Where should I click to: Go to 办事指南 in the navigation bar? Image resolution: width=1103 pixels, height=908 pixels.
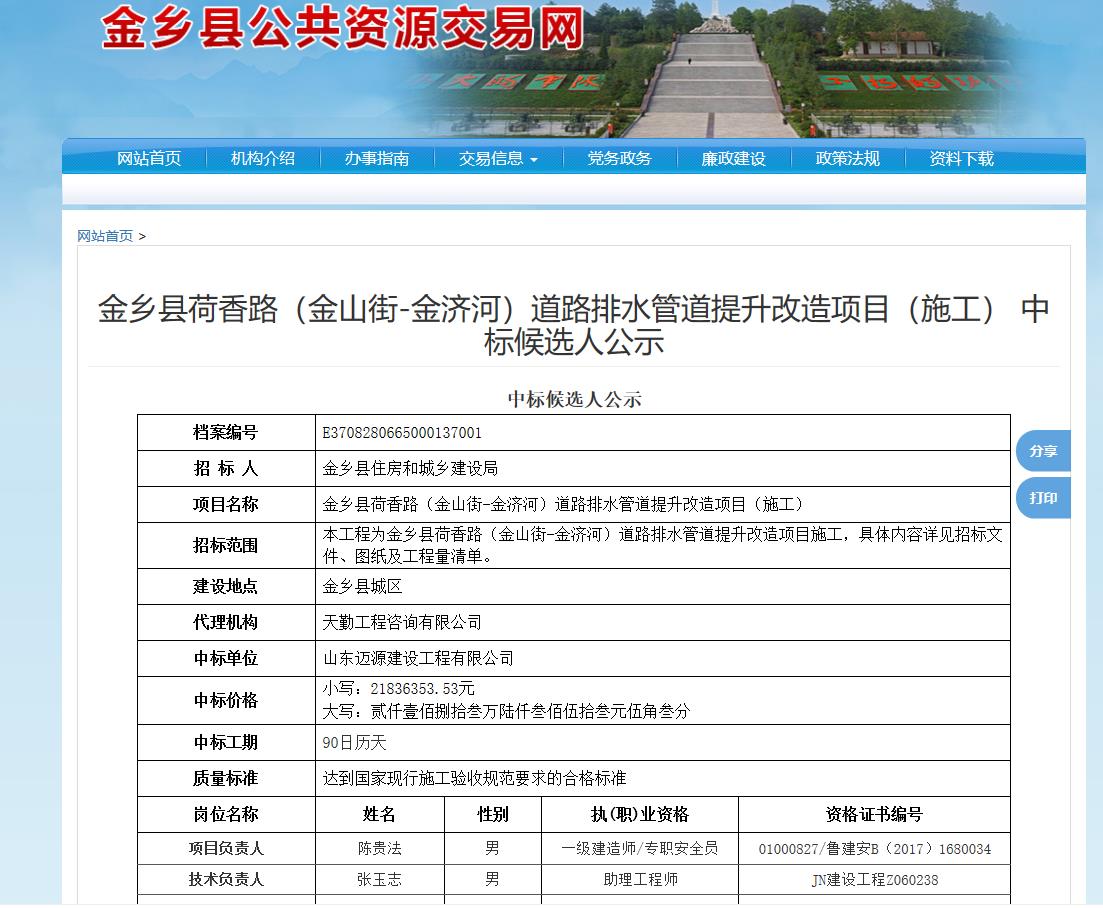tap(376, 159)
